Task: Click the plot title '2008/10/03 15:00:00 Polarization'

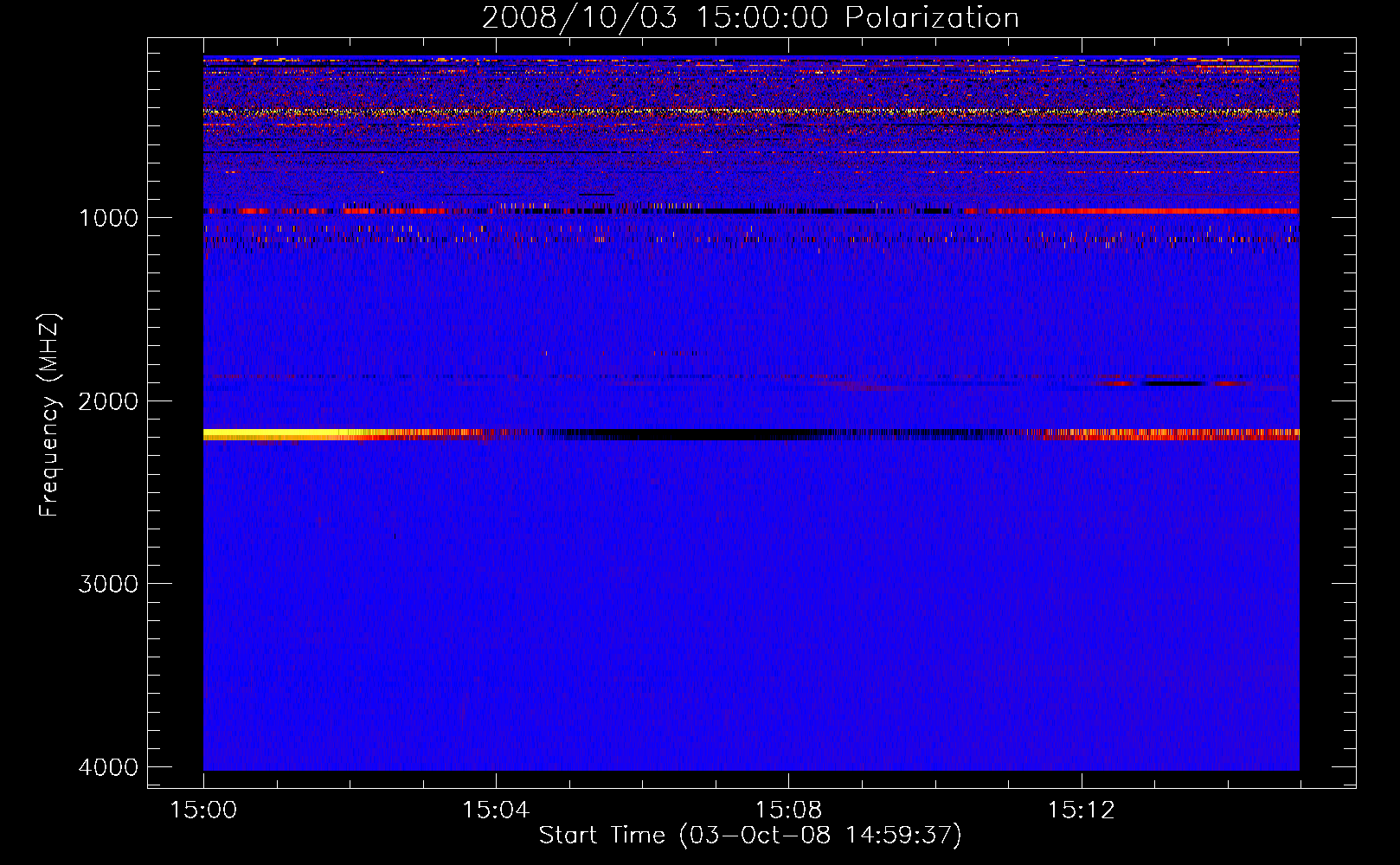Action: [x=750, y=17]
